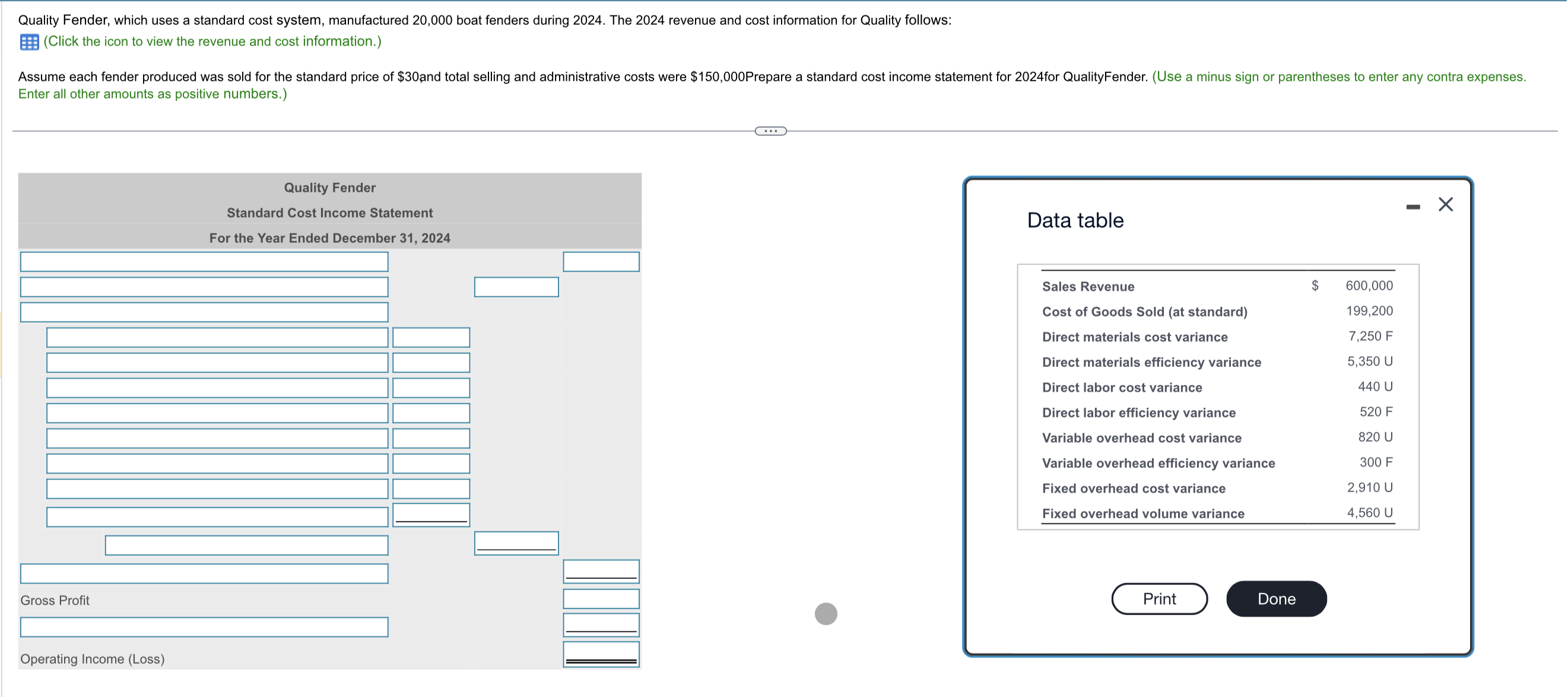Select the second row label field

tap(204, 287)
